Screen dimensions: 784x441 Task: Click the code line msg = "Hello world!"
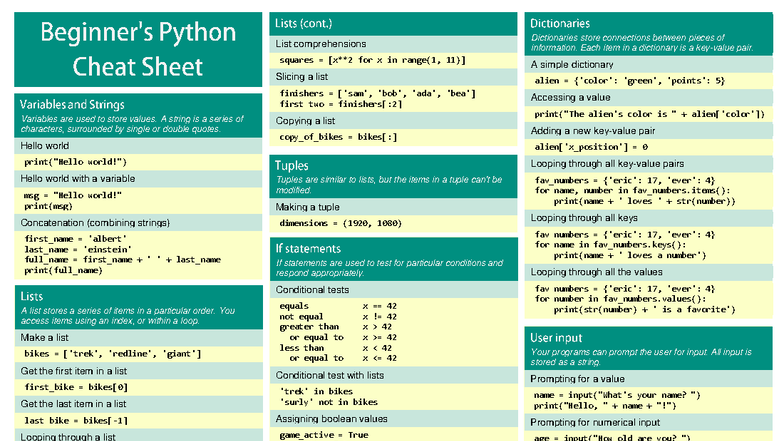pyautogui.click(x=73, y=196)
